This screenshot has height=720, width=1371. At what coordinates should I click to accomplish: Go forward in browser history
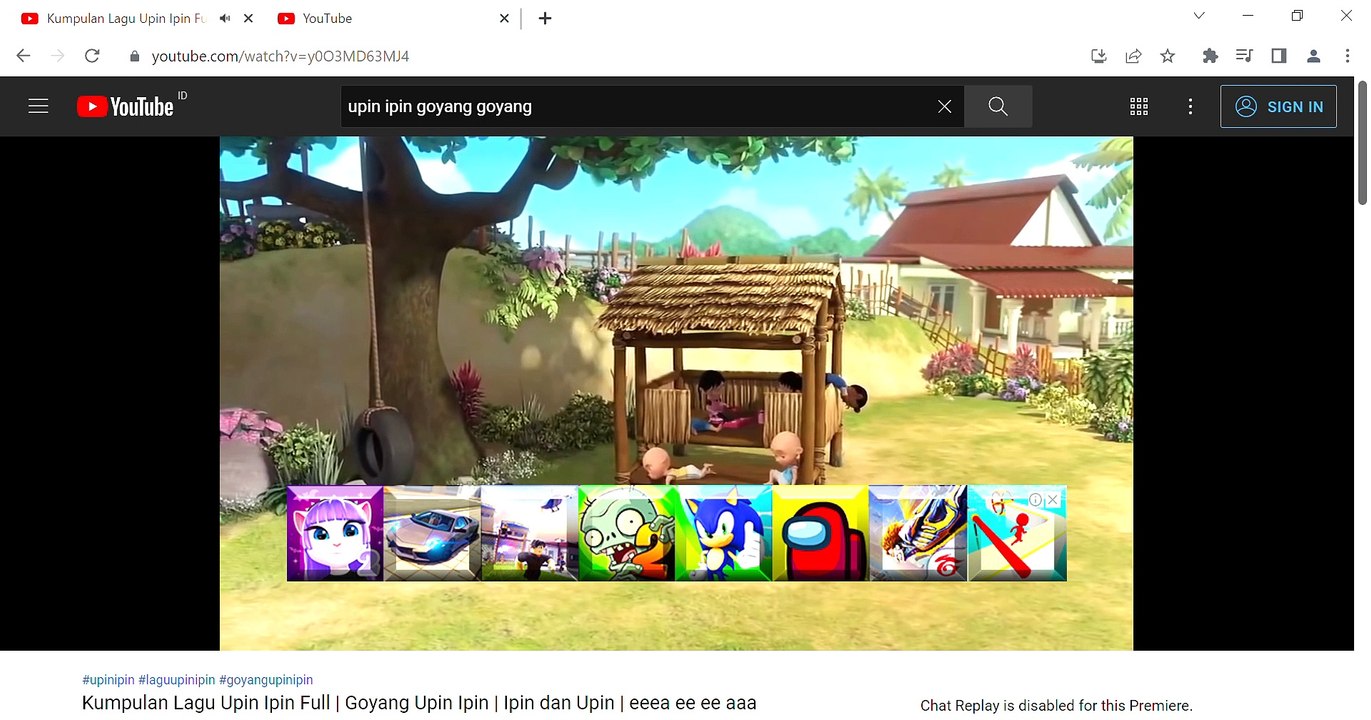[x=57, y=56]
